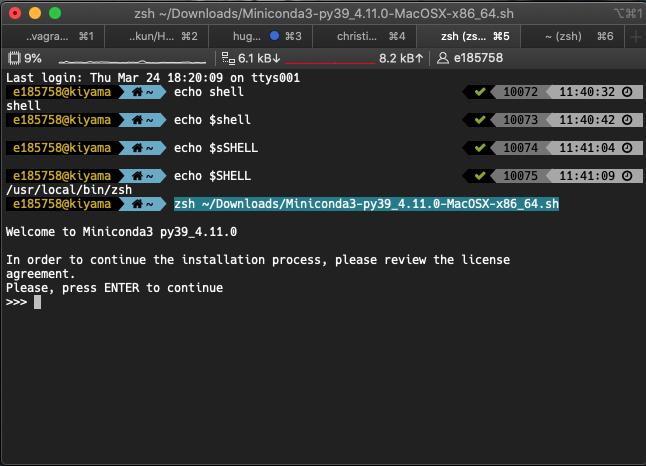Click the user icon beside e185758
The height and width of the screenshot is (466, 646).
point(442,58)
